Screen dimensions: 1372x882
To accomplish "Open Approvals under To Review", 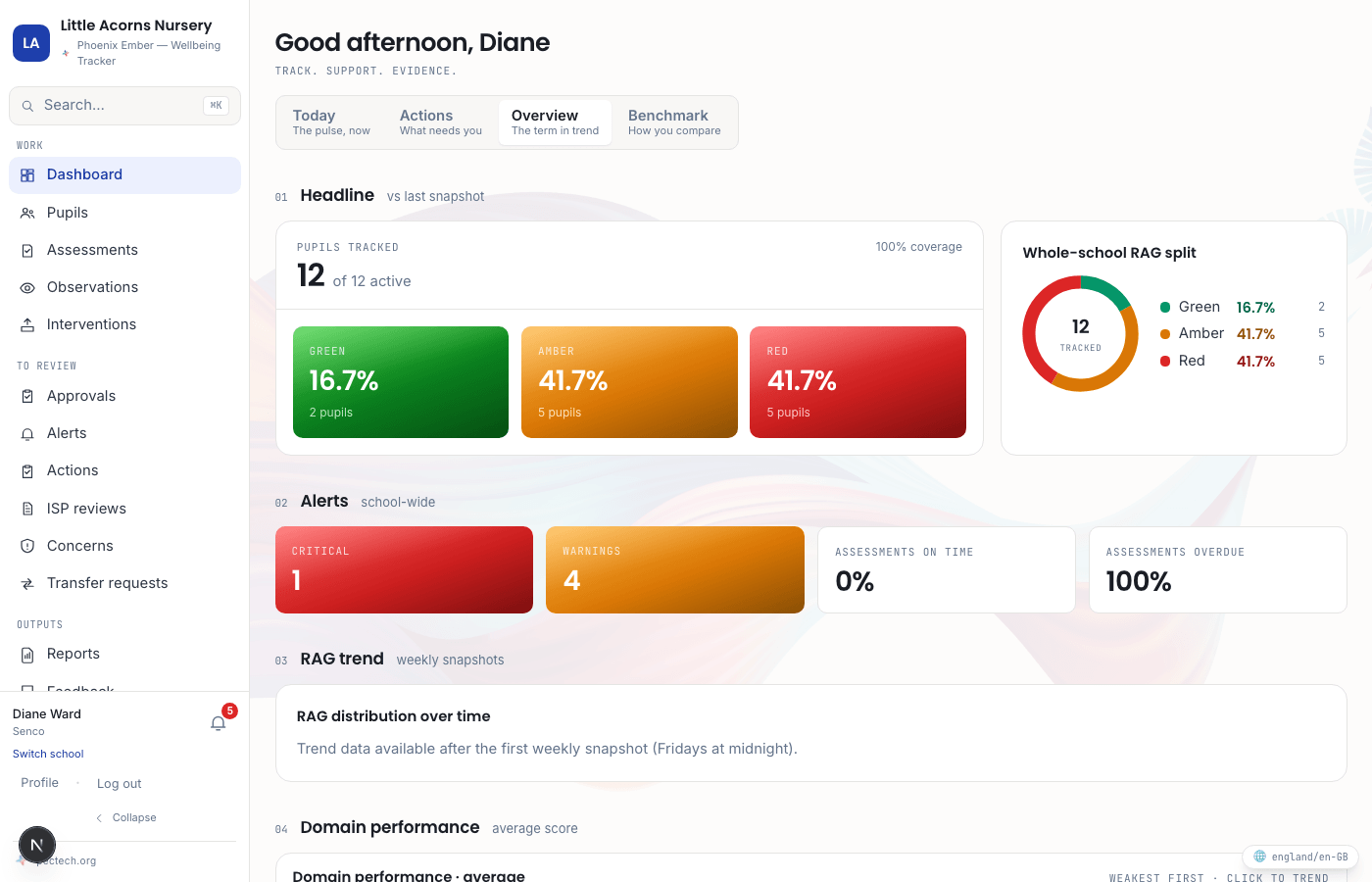I will pos(124,396).
